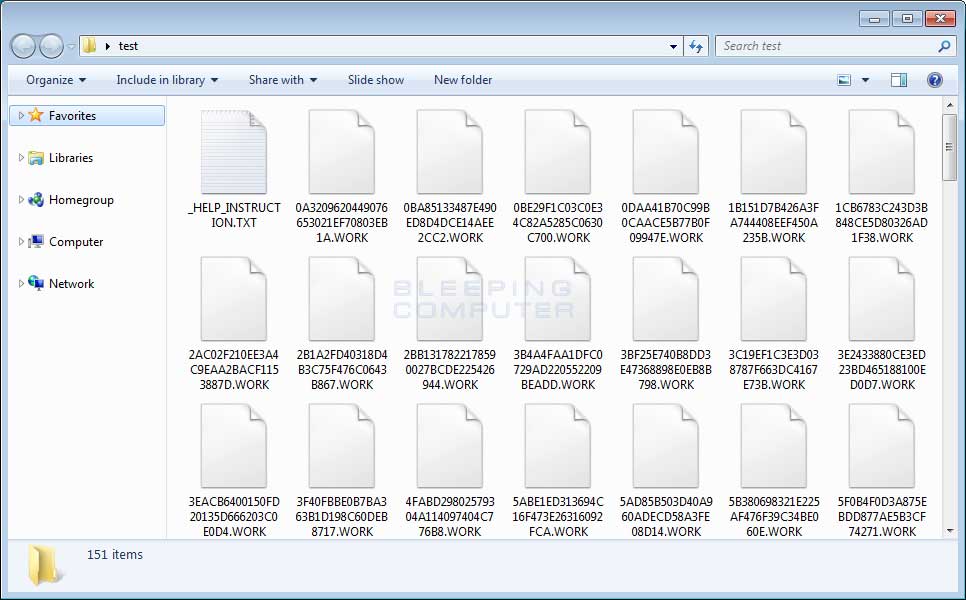Open the view options dropdown arrow

click(x=866, y=80)
